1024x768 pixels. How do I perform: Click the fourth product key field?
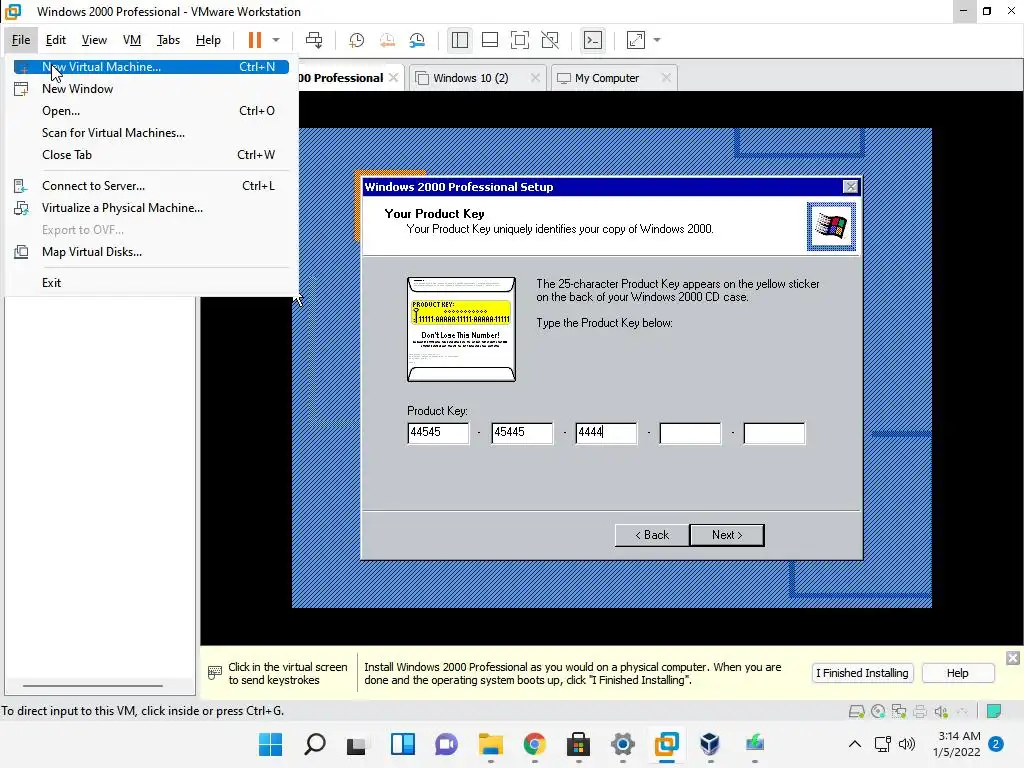pyautogui.click(x=690, y=433)
